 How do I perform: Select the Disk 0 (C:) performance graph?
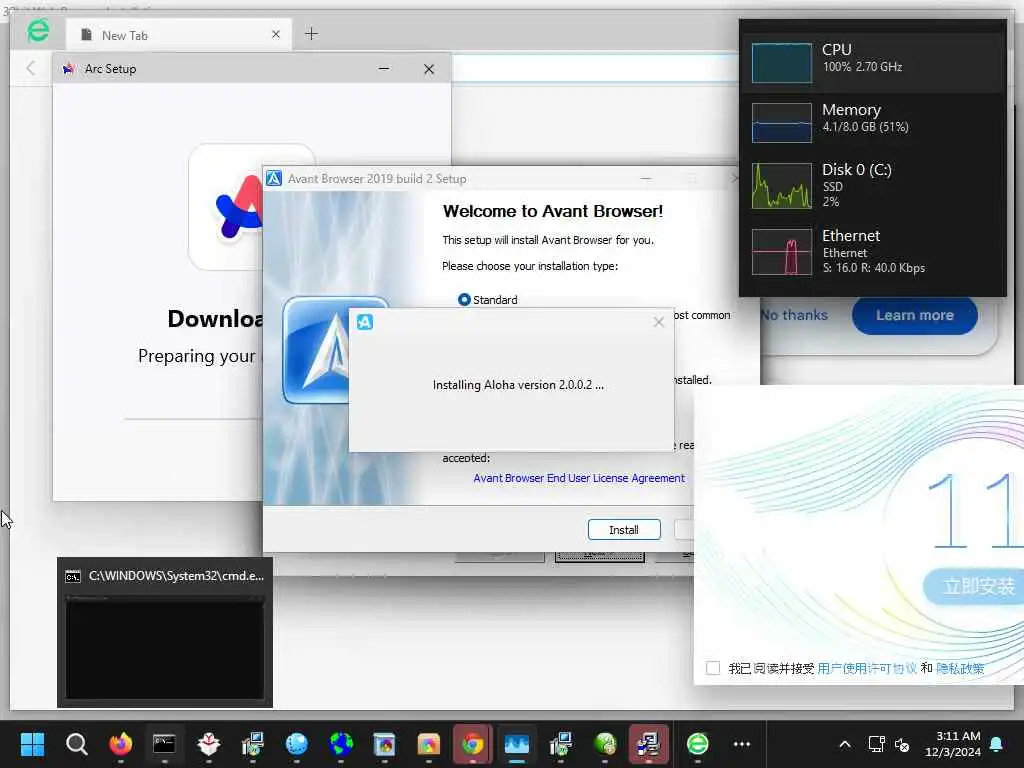pyautogui.click(x=782, y=185)
